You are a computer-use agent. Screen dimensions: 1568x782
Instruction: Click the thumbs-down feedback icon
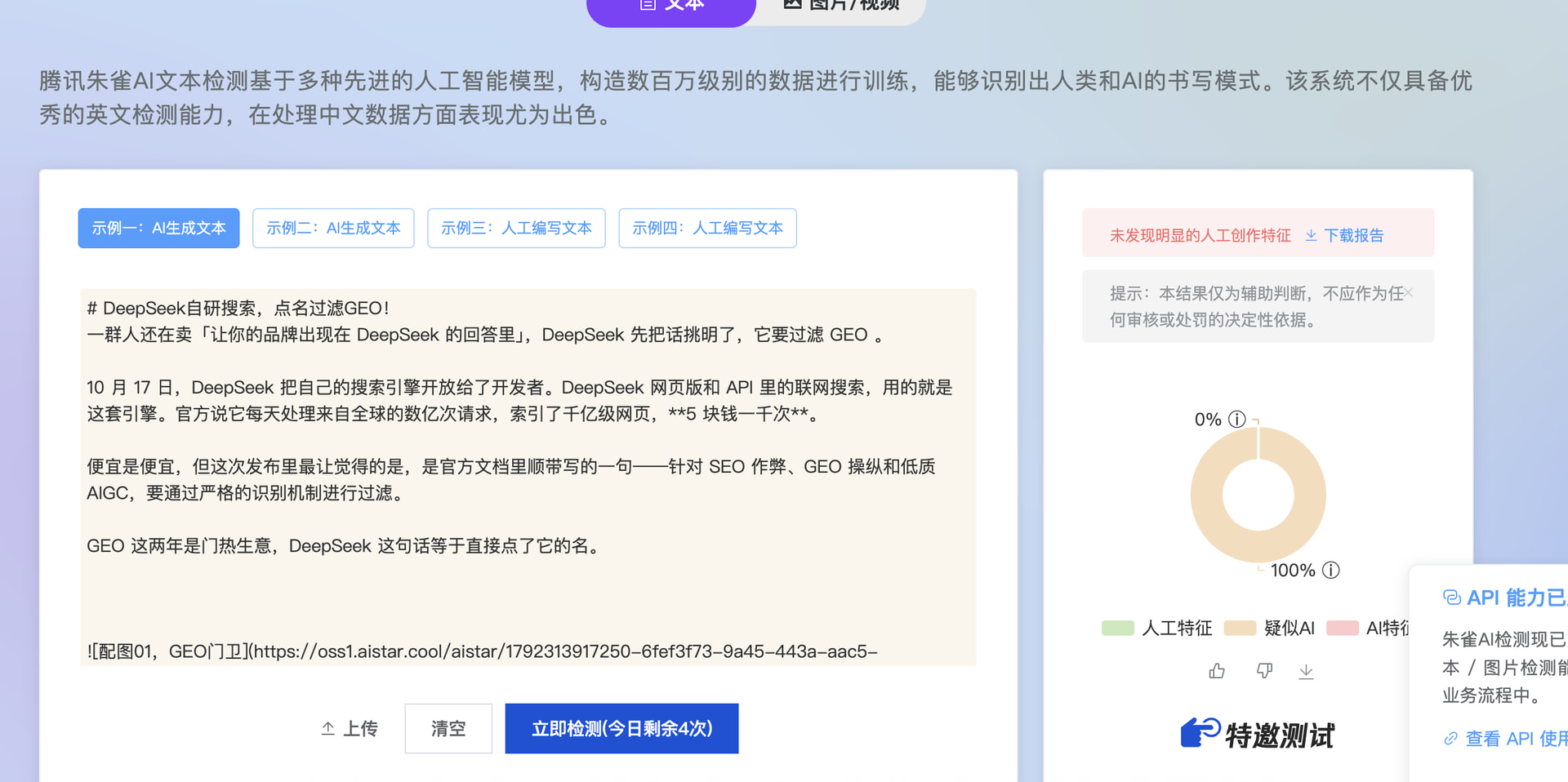(x=1264, y=671)
